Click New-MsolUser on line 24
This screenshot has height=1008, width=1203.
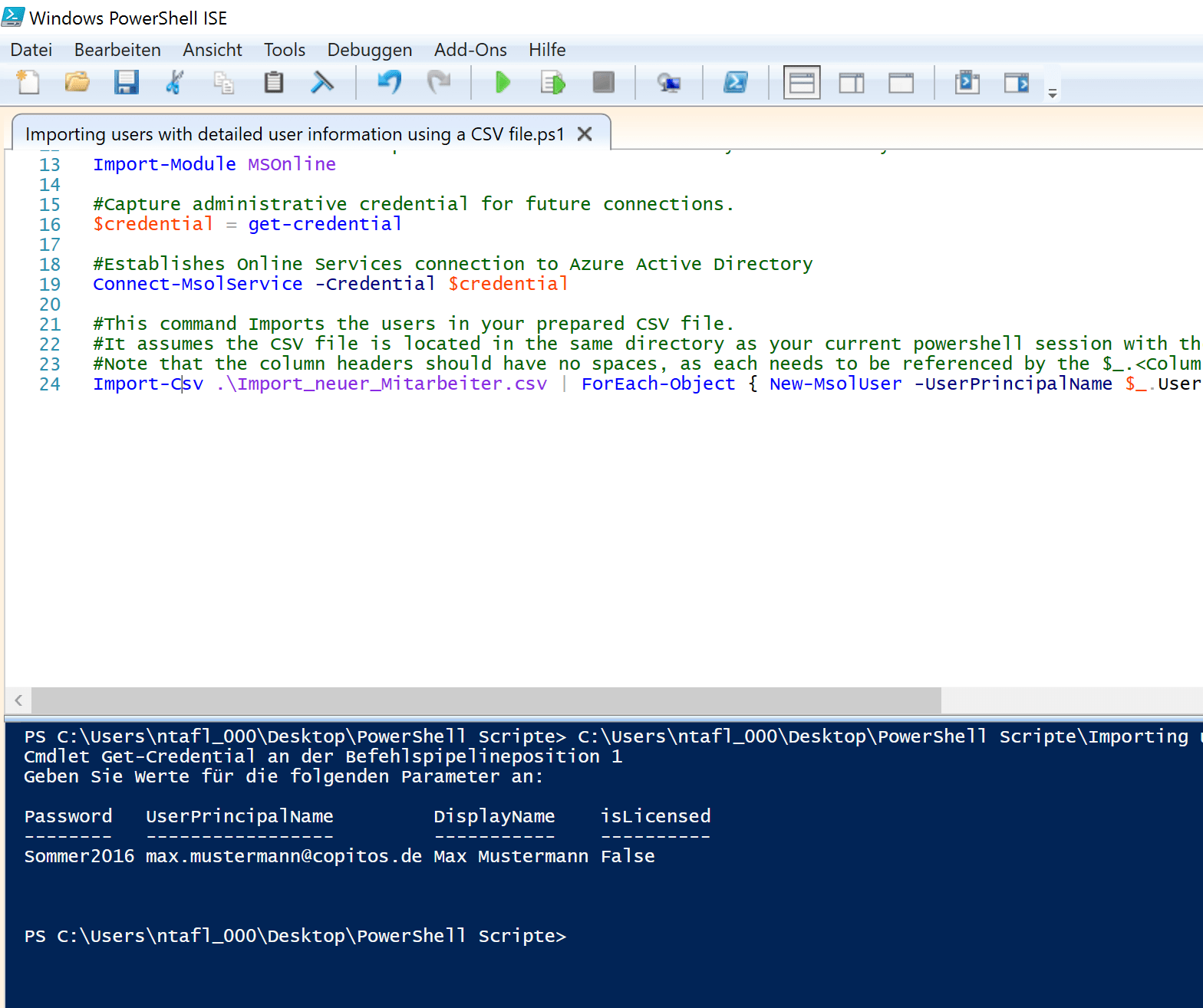click(x=836, y=384)
